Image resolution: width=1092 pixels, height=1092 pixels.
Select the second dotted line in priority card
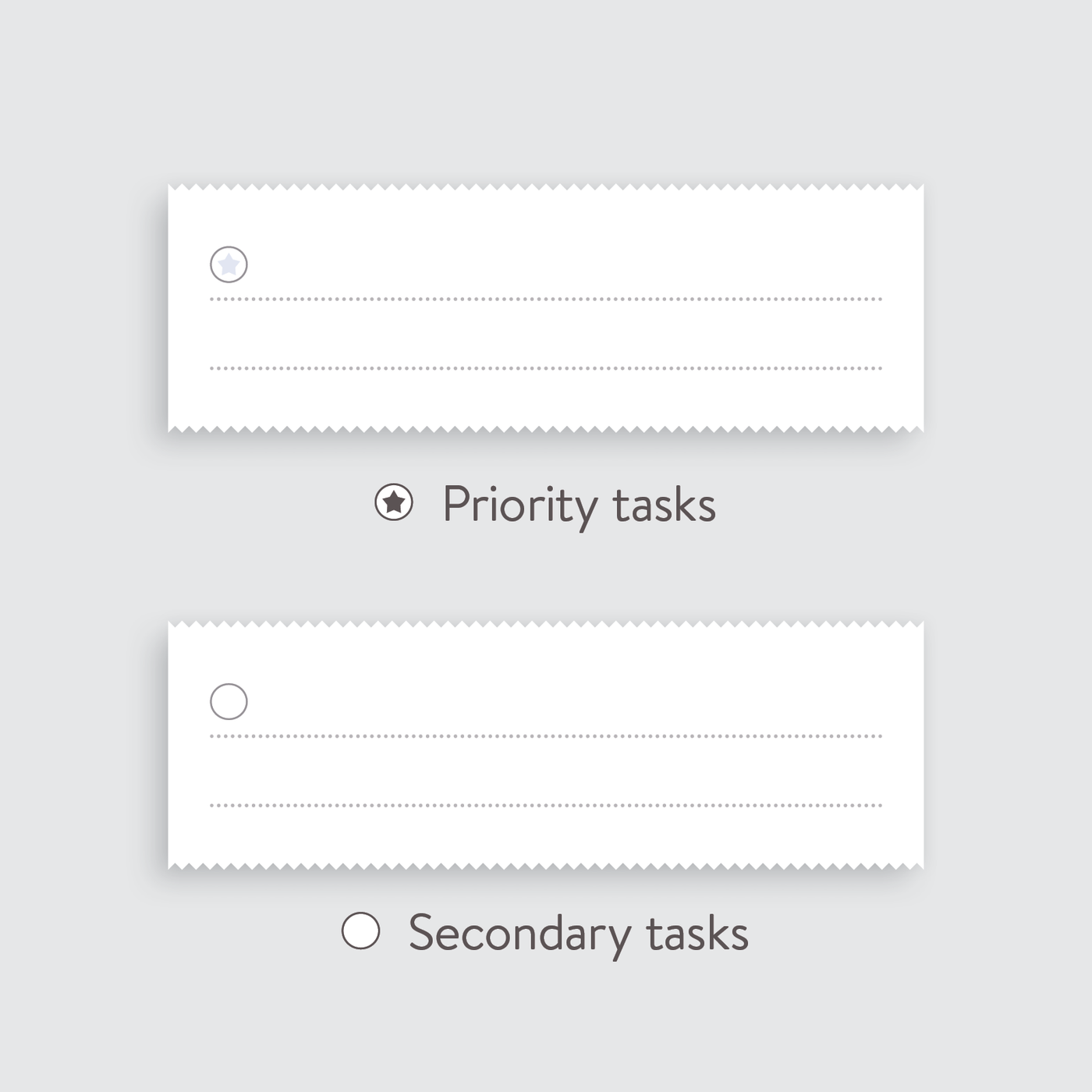[546, 368]
